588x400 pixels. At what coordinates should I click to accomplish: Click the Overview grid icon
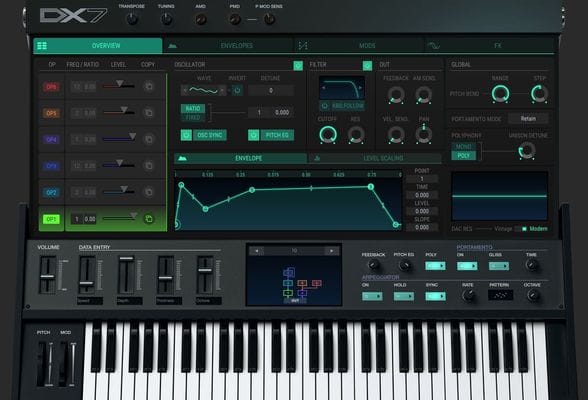coord(42,46)
